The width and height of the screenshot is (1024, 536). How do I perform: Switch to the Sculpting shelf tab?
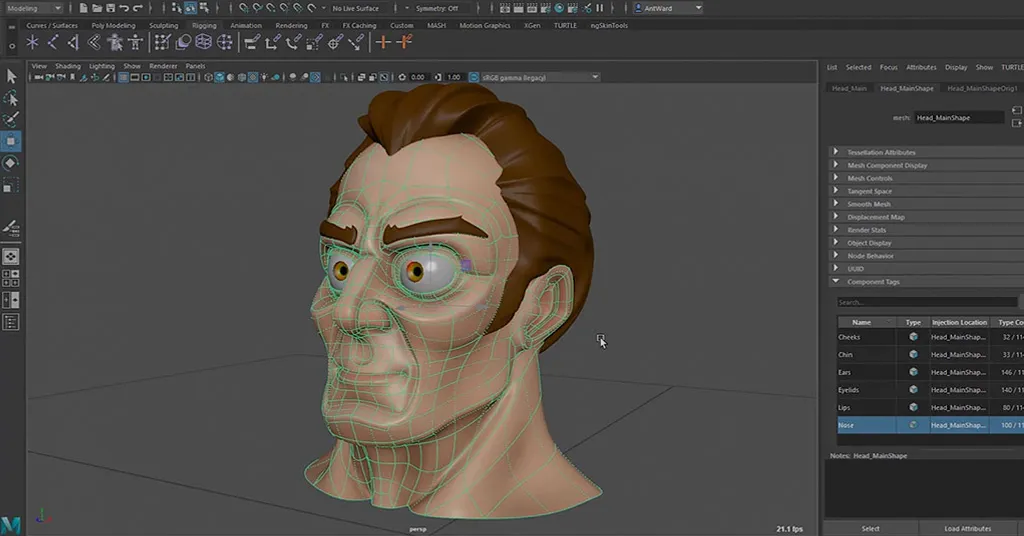pos(163,25)
